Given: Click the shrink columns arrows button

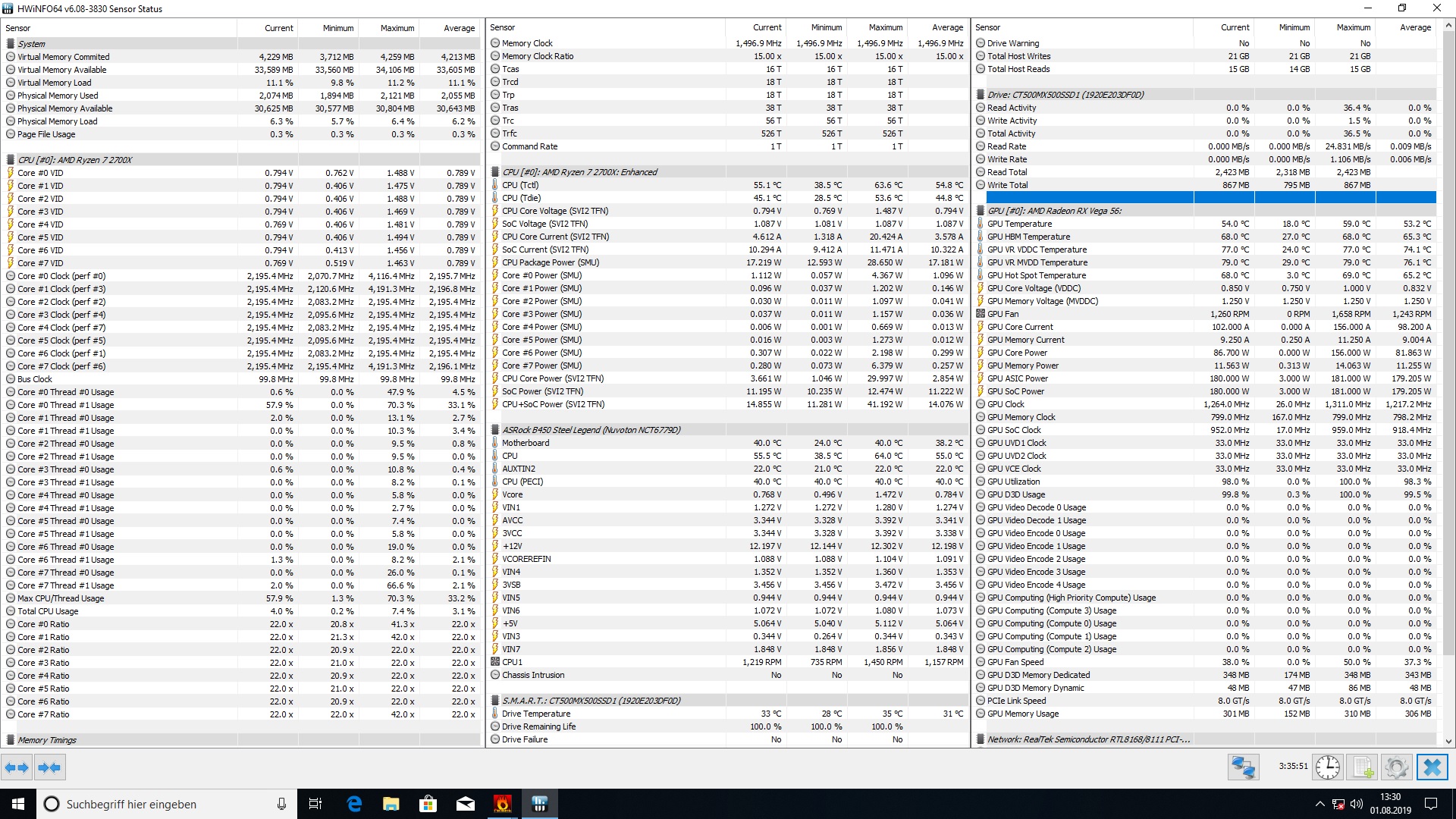Looking at the screenshot, I should coord(49,767).
